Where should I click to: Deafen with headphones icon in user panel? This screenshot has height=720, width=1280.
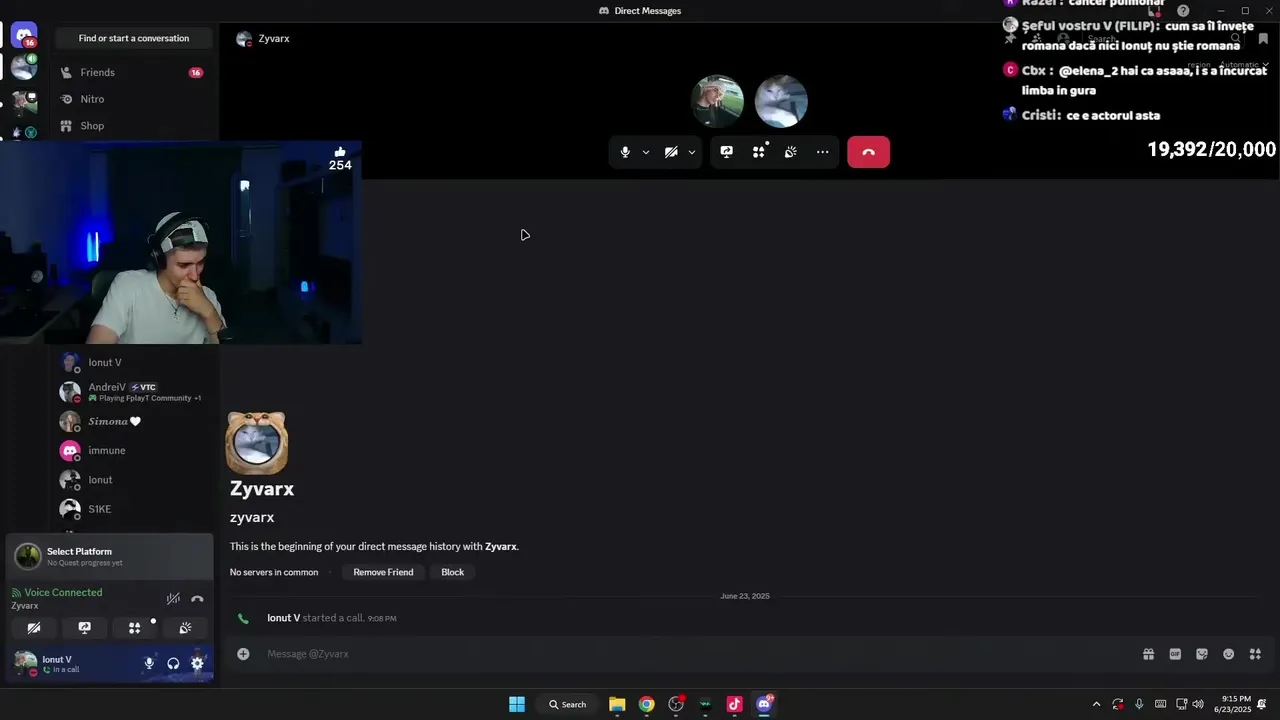[173, 663]
